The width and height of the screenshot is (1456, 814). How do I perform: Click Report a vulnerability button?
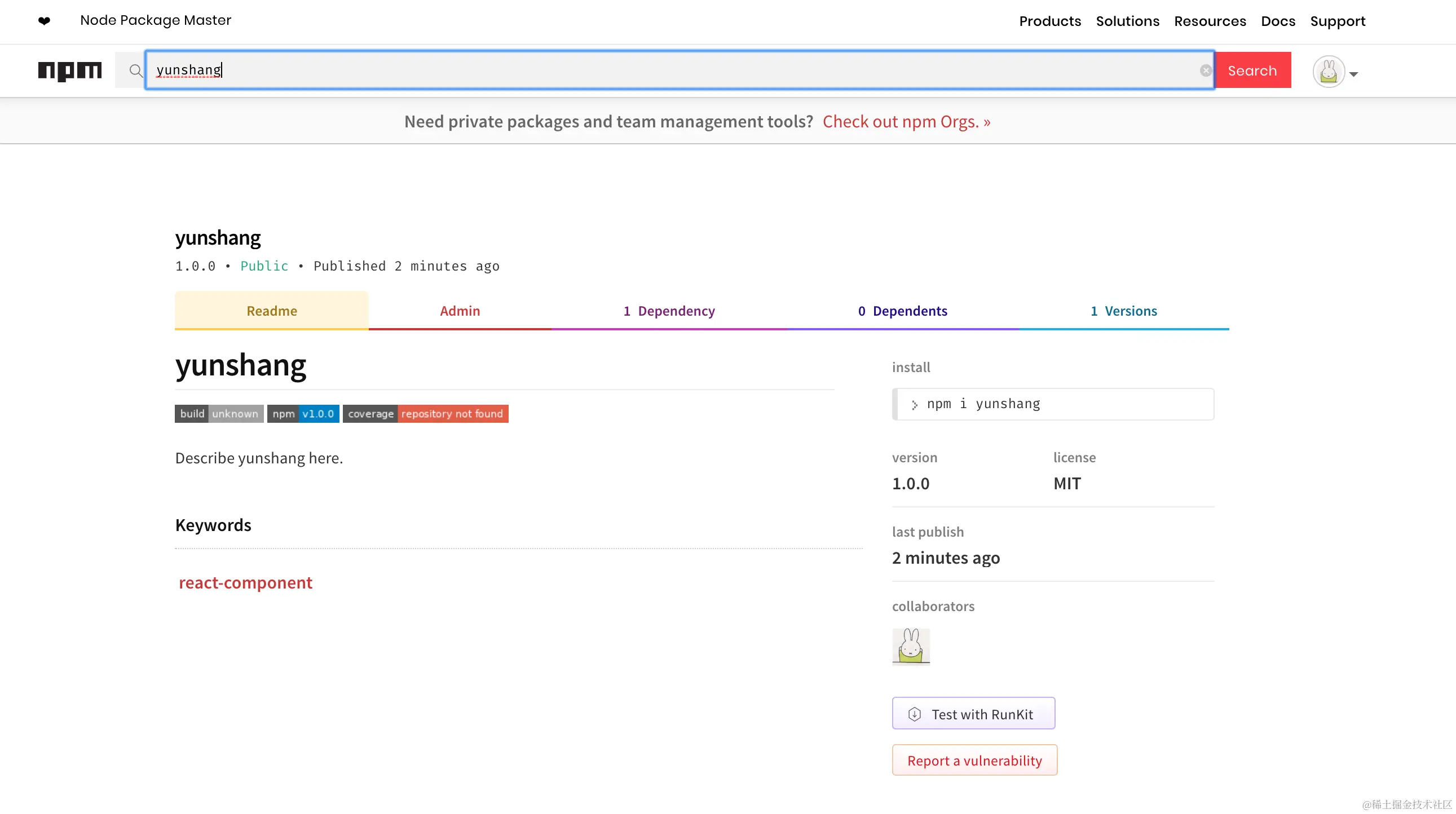pos(974,760)
